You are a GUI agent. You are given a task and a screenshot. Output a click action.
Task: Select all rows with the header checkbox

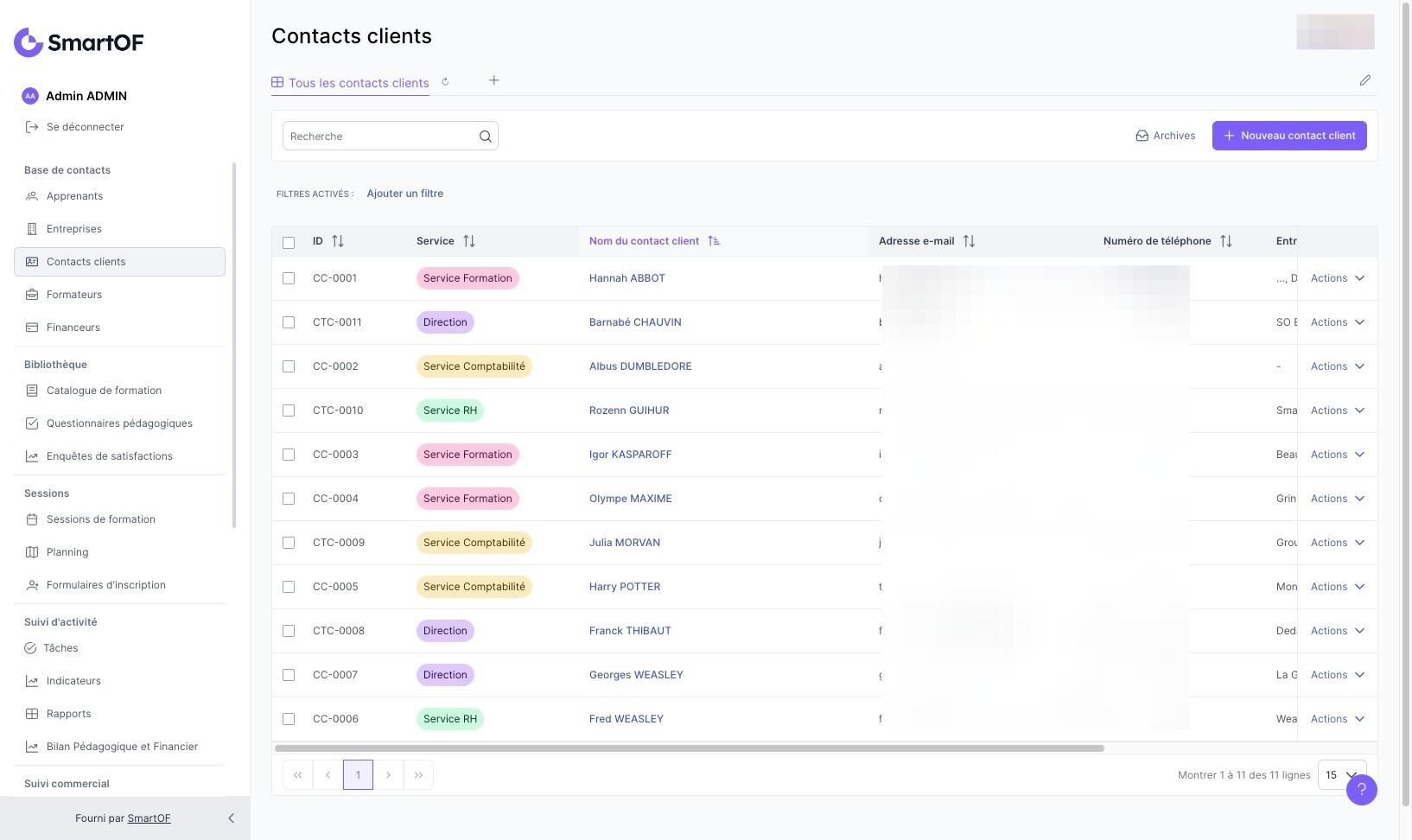289,243
